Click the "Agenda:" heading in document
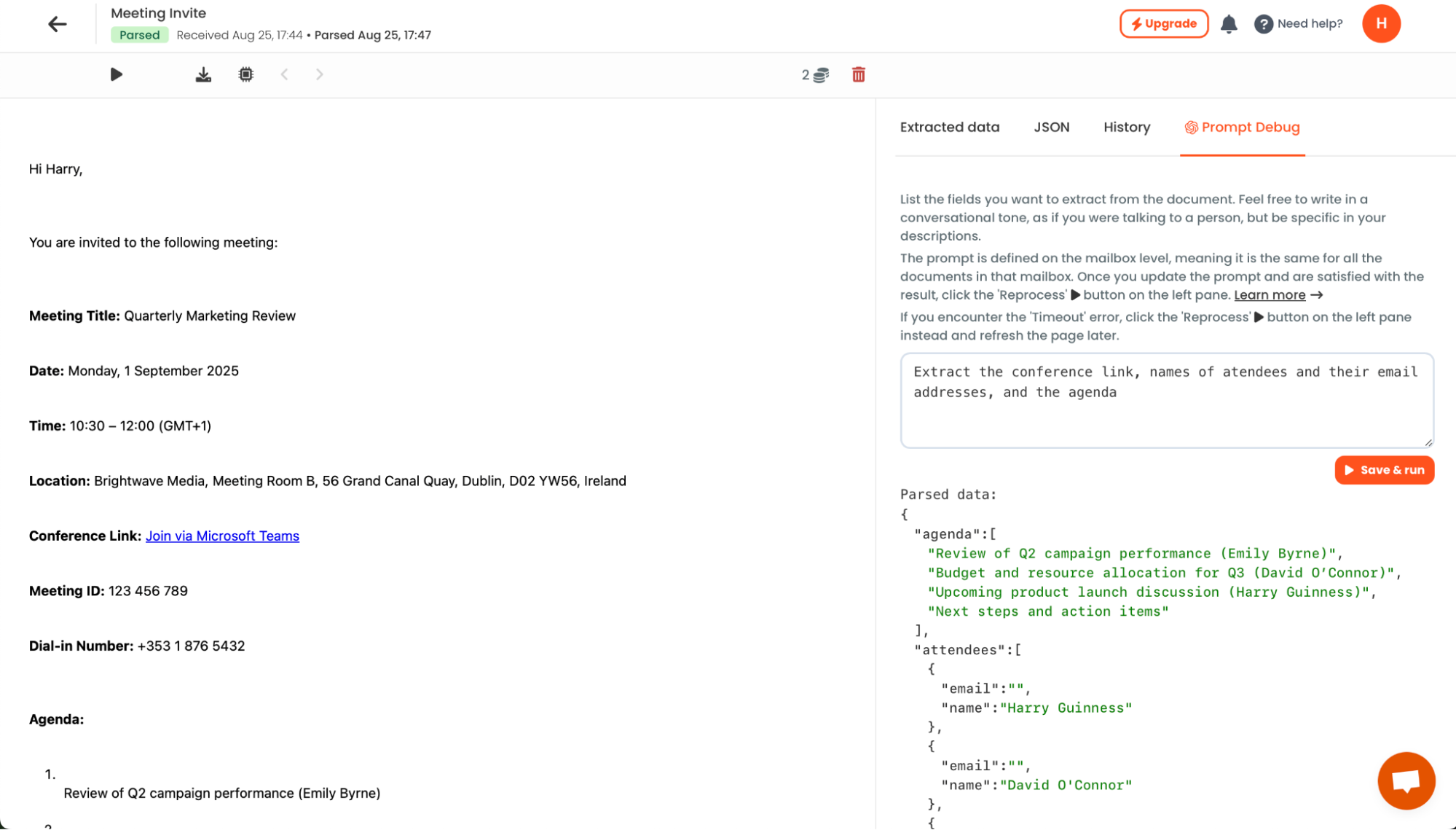This screenshot has width=1456, height=830. (56, 719)
